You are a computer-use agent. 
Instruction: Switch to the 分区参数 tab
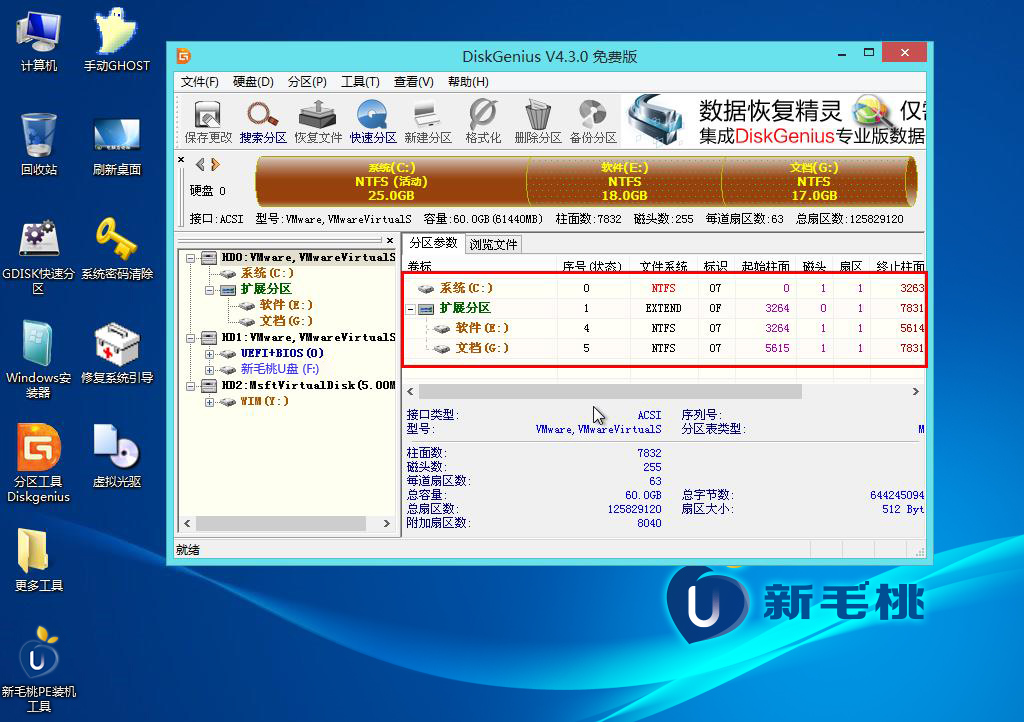(x=433, y=243)
